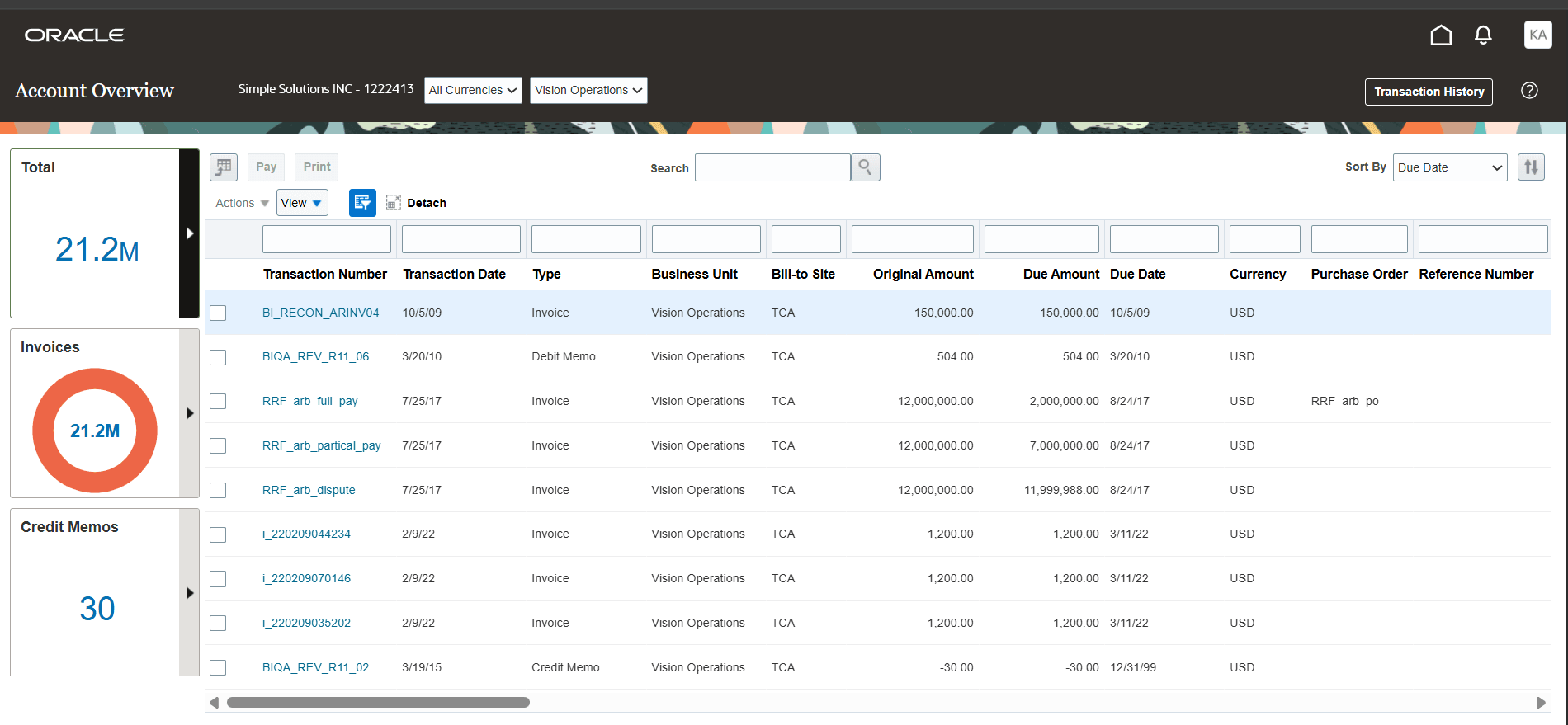Open BI_RECON_ARINV04 transaction link
The image size is (1568, 725).
[321, 313]
